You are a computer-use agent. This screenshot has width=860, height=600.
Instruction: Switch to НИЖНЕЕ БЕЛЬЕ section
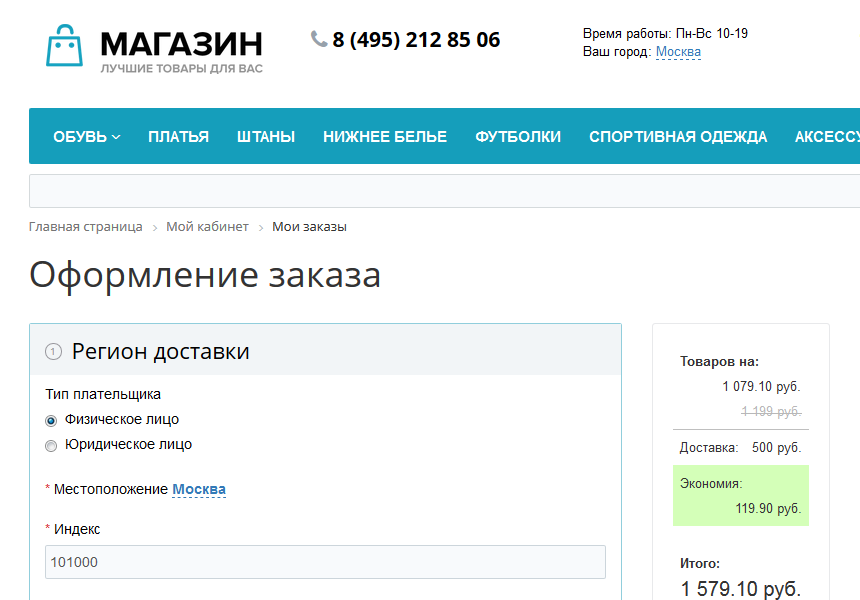coord(384,136)
